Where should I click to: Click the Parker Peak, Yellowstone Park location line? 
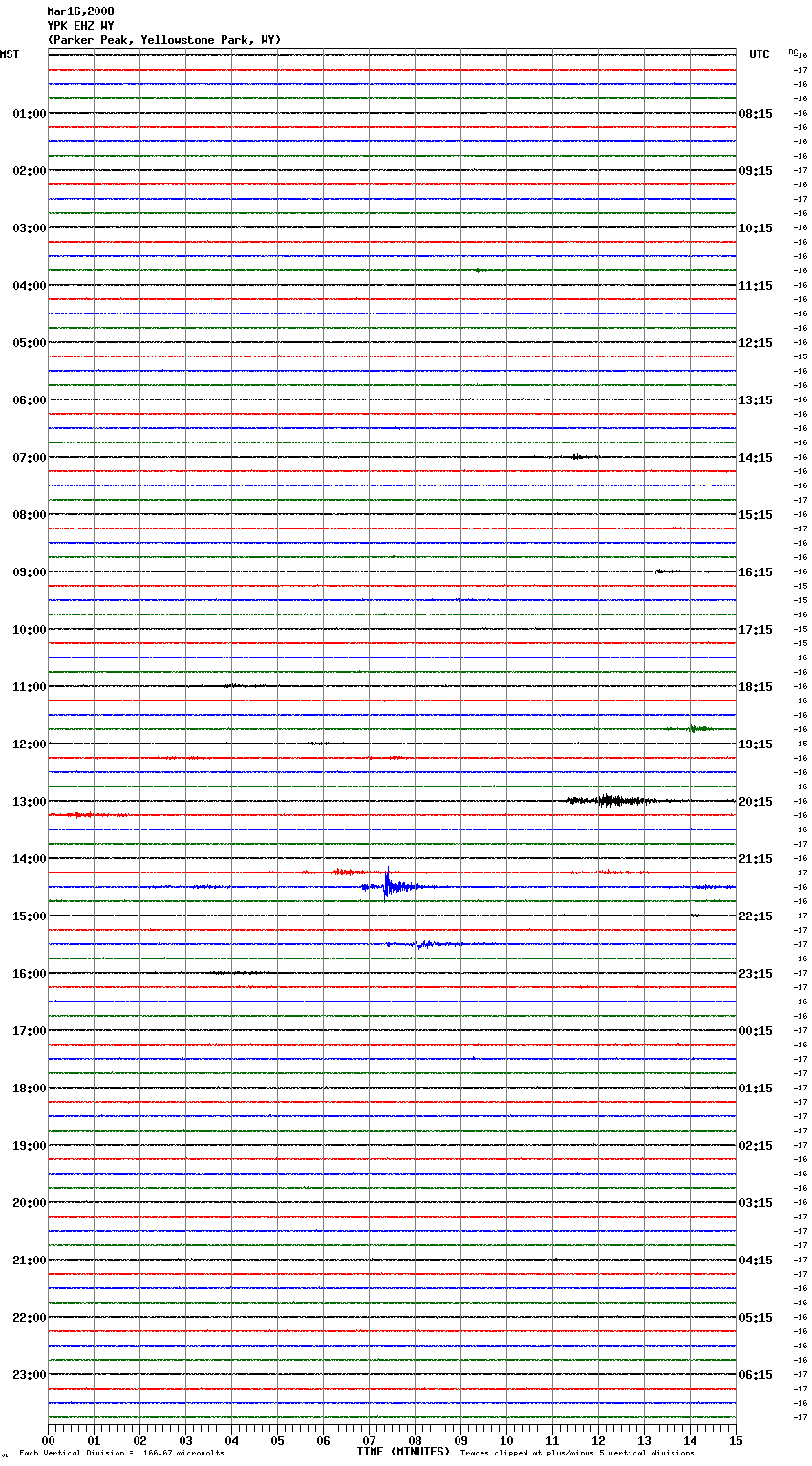tap(164, 40)
